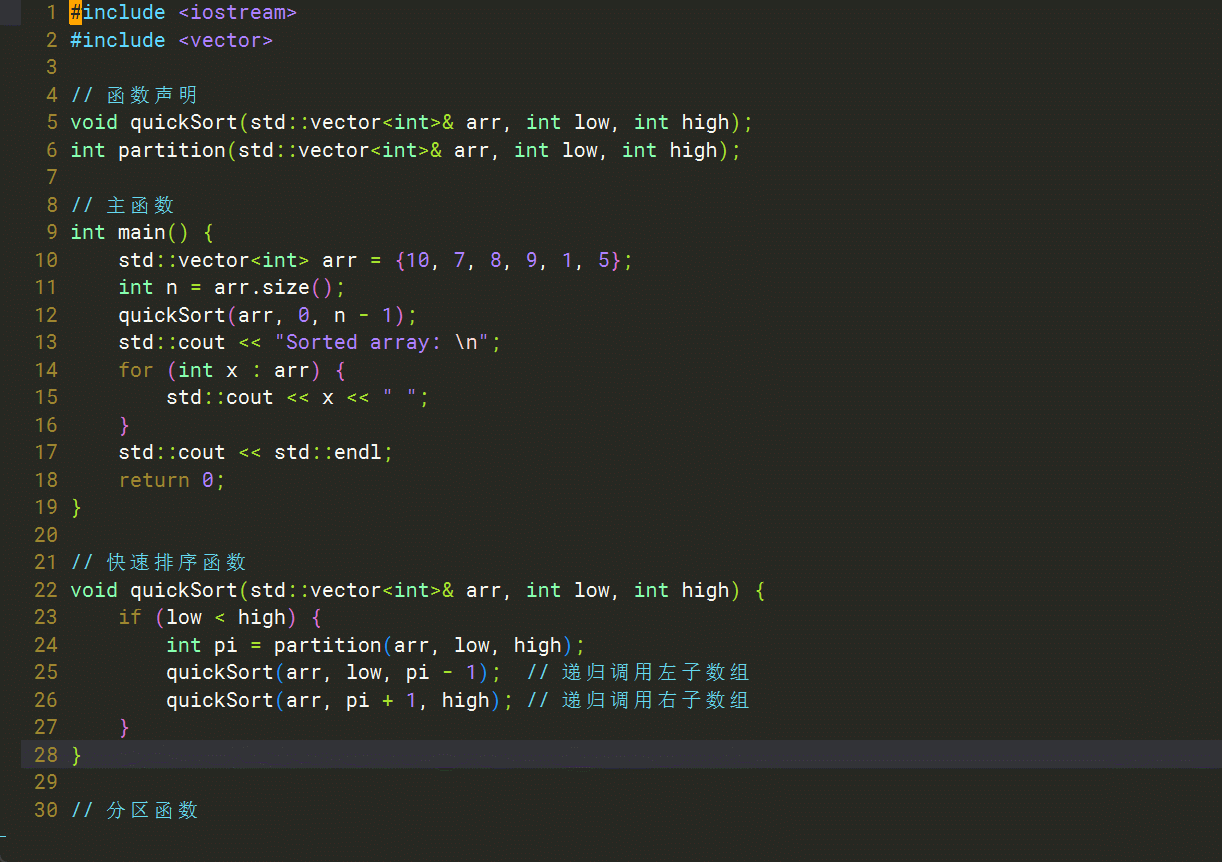The height and width of the screenshot is (862, 1222).
Task: Click the string "Sorted array: \n"
Action: coord(382,343)
